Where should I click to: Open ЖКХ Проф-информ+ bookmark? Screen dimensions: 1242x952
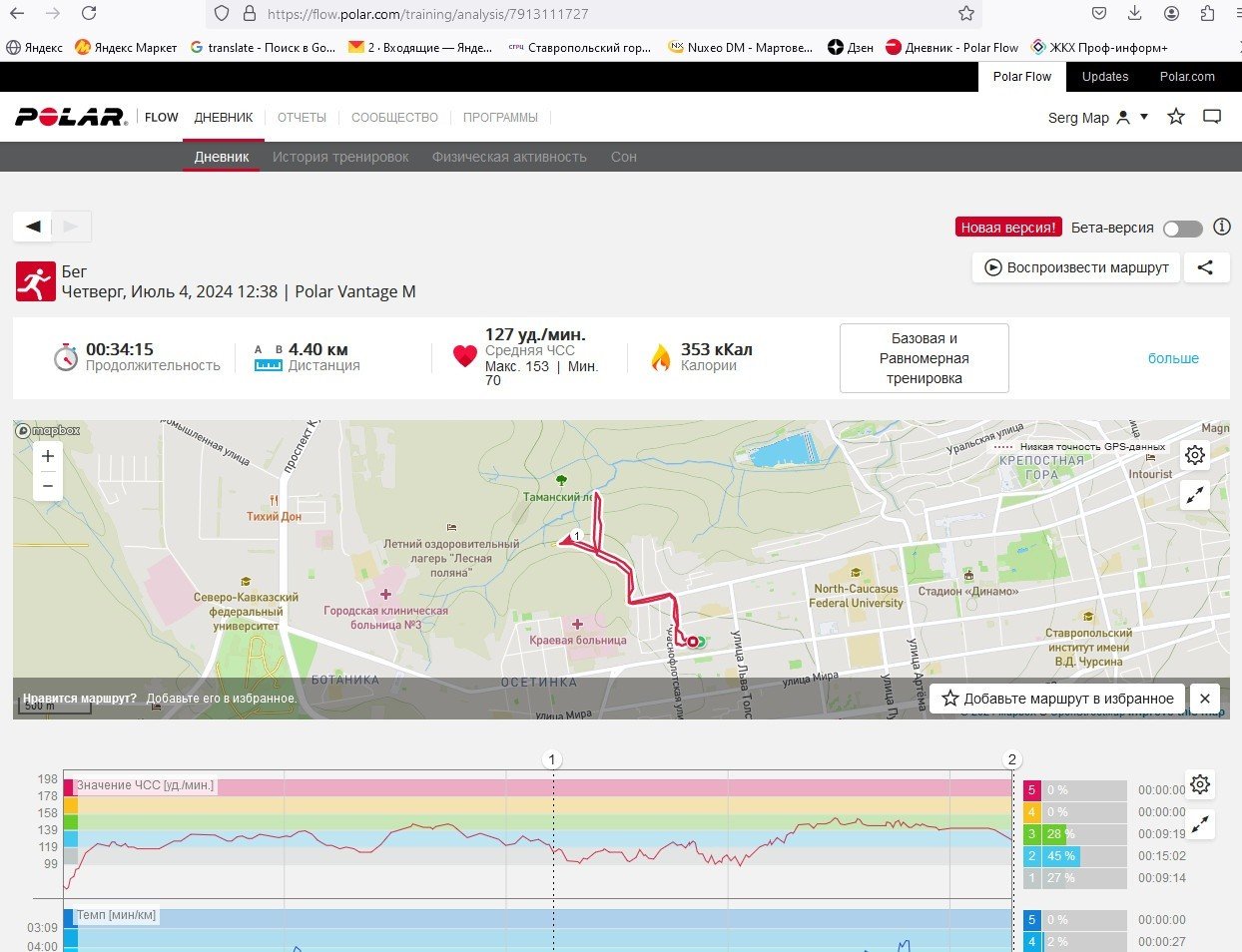1099,47
